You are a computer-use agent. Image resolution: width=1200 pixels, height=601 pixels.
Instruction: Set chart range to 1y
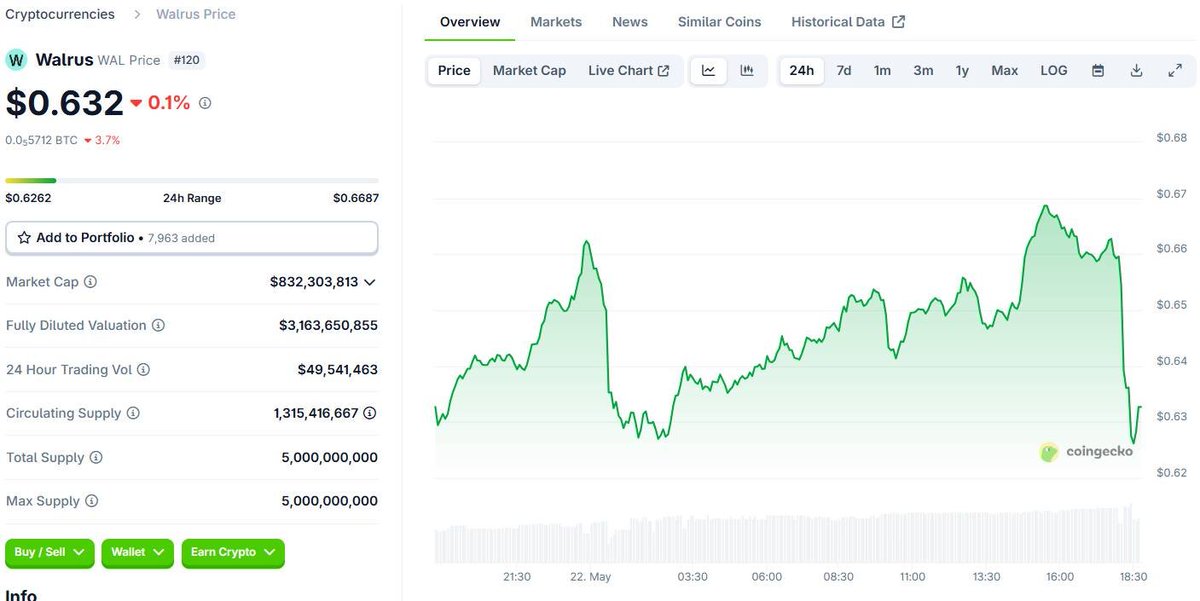coord(962,70)
